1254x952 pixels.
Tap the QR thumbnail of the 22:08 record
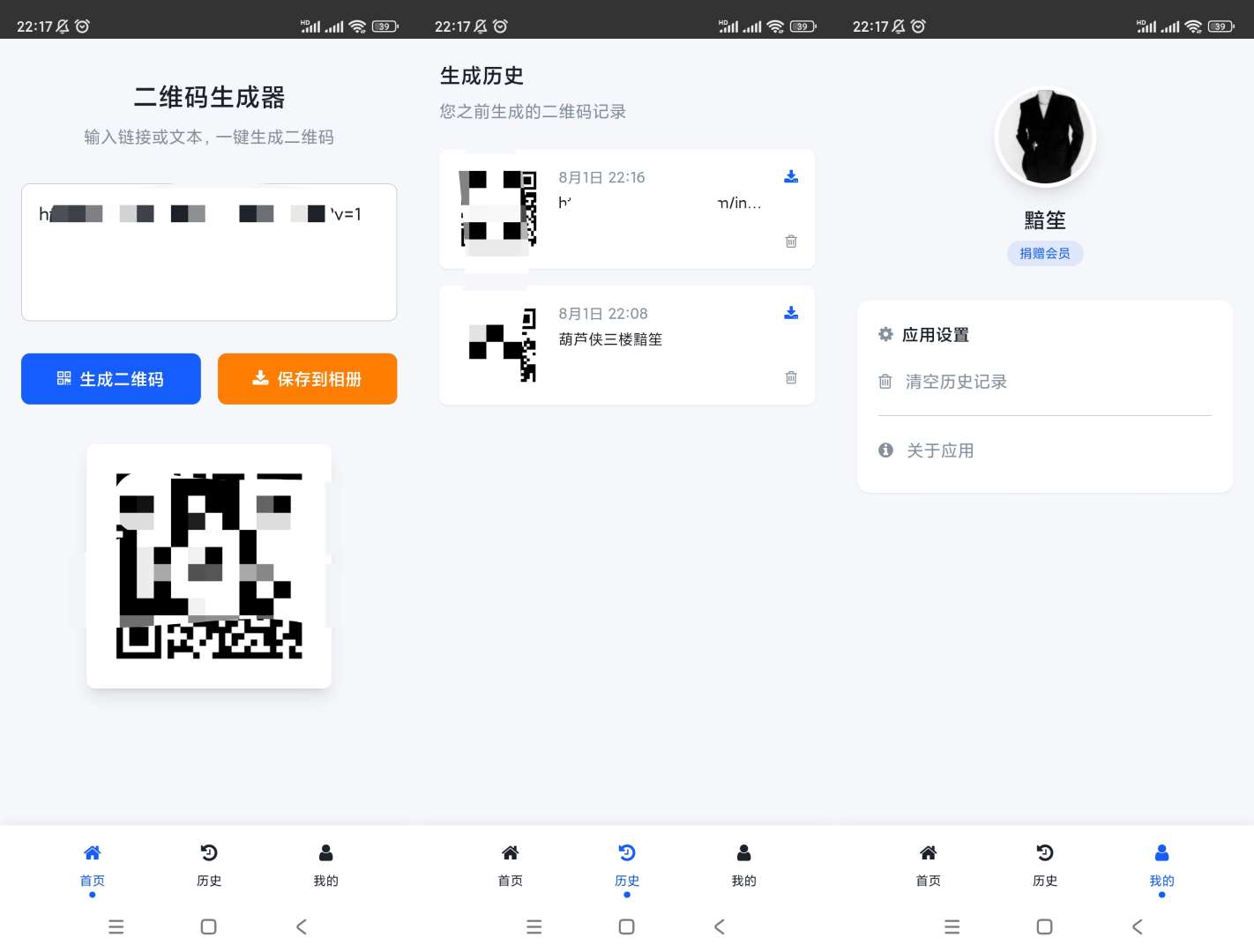pyautogui.click(x=498, y=345)
